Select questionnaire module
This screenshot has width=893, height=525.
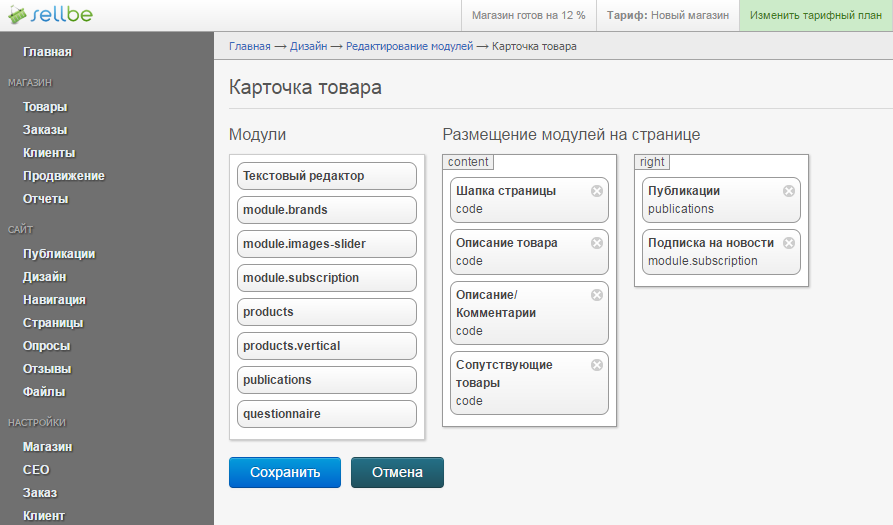pos(327,414)
